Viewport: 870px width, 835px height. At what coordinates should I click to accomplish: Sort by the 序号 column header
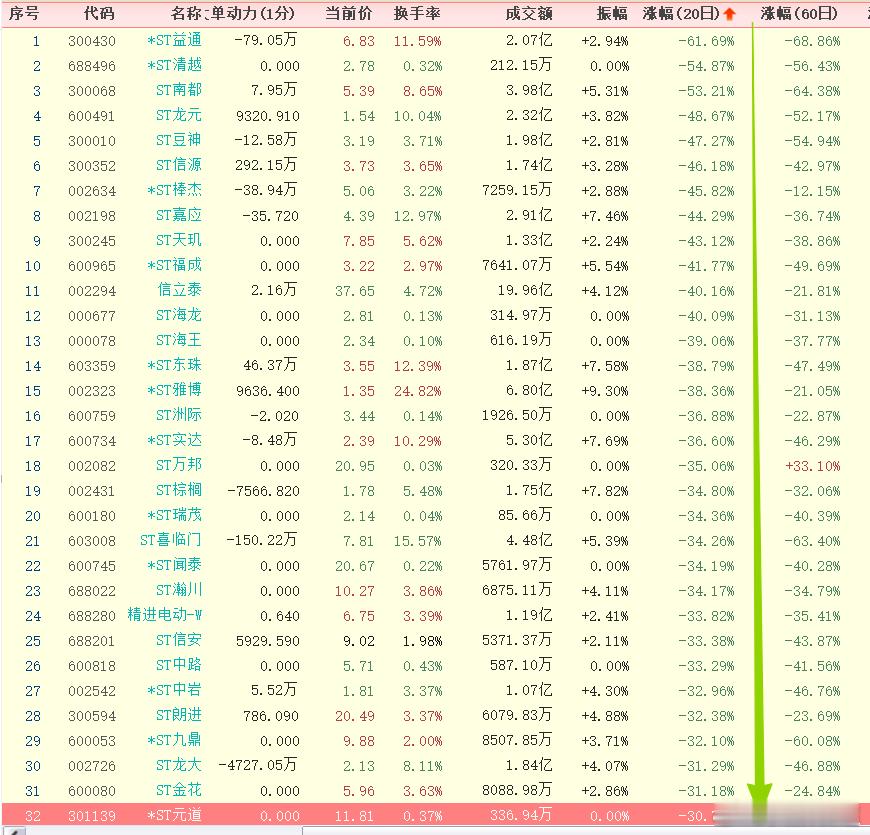[24, 13]
